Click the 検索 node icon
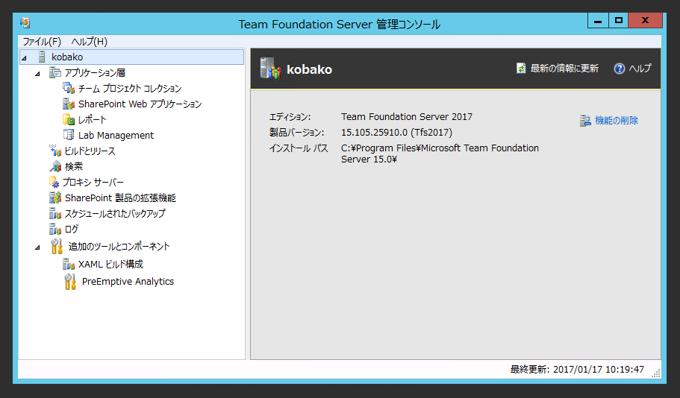Viewport: 680px width, 398px height. pyautogui.click(x=55, y=166)
